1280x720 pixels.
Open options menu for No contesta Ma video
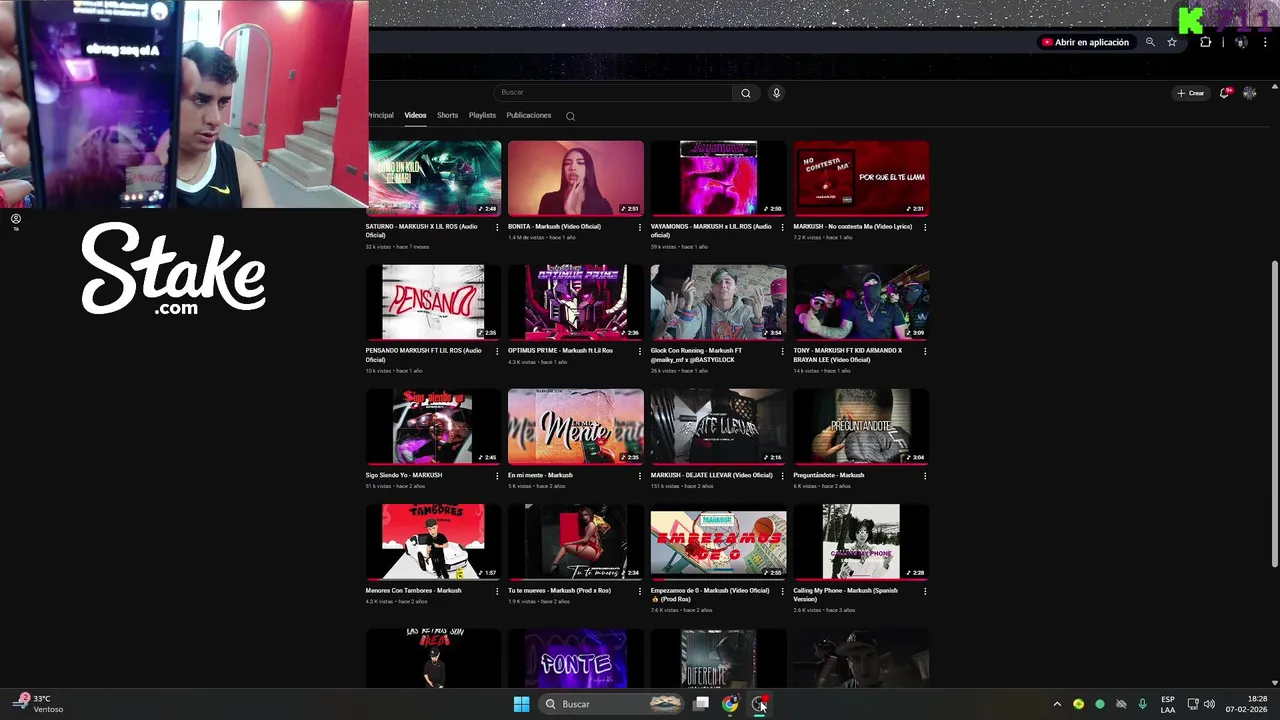click(925, 227)
